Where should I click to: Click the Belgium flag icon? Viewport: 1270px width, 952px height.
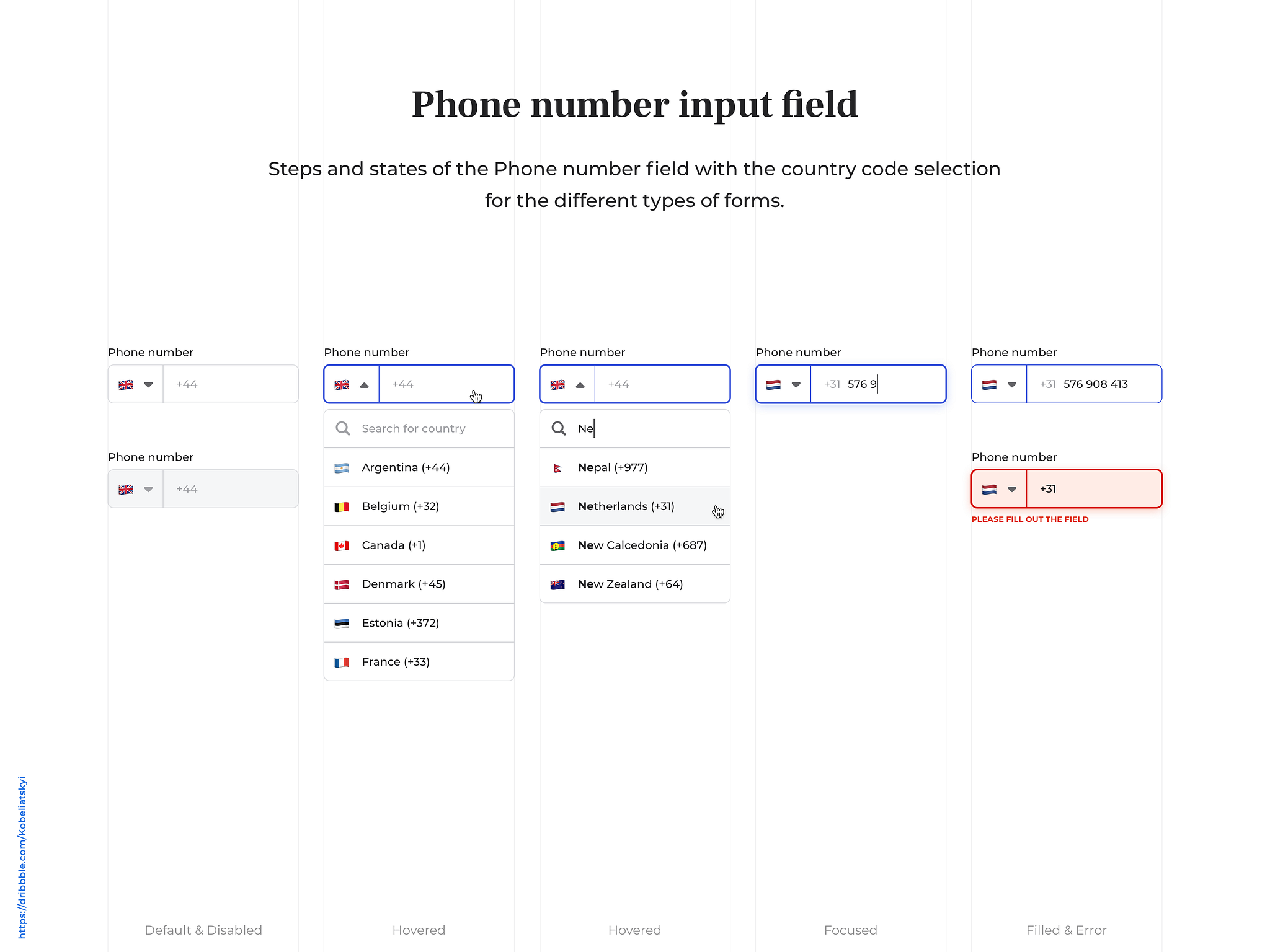point(342,507)
